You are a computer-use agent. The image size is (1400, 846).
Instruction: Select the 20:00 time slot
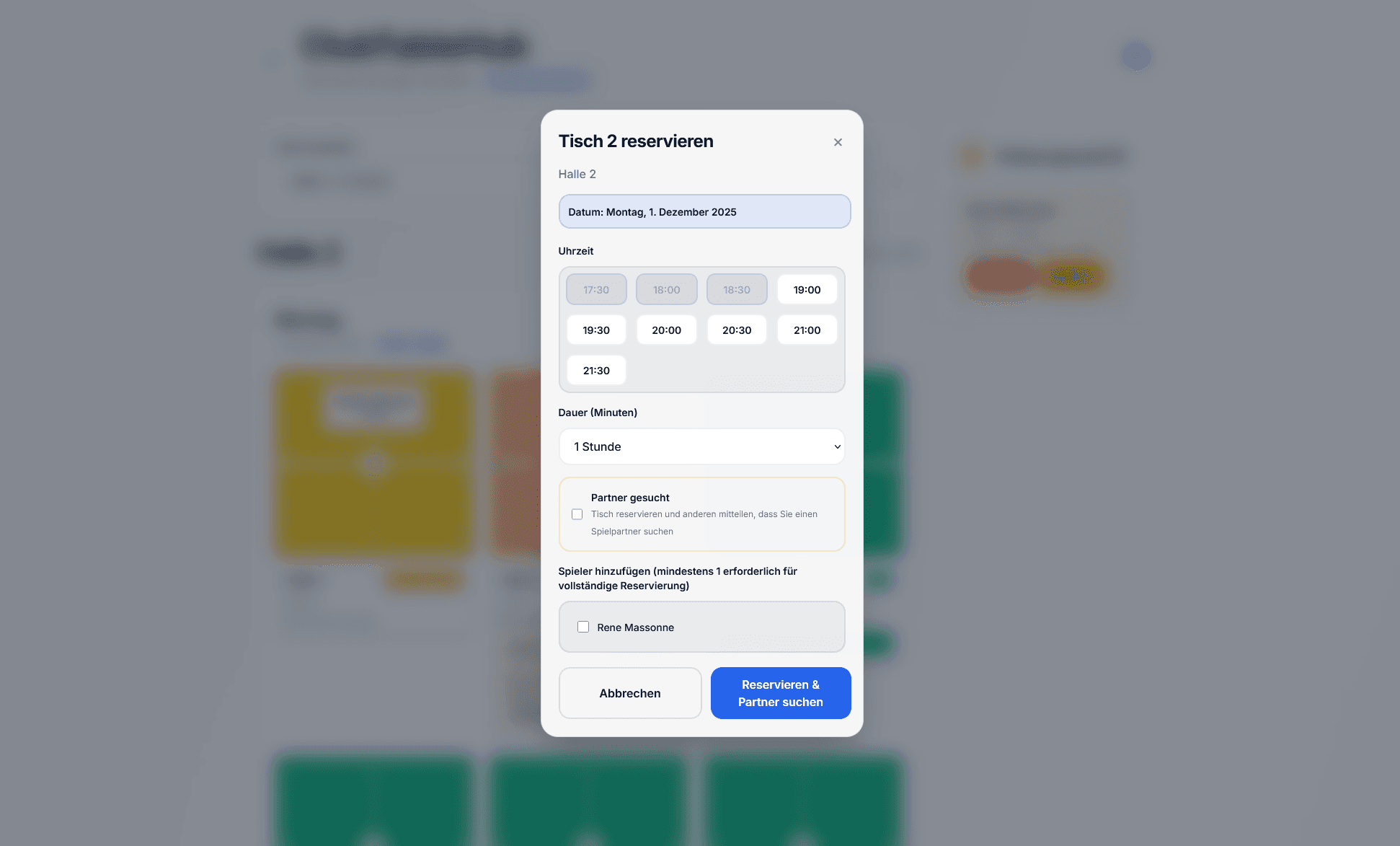pos(666,330)
